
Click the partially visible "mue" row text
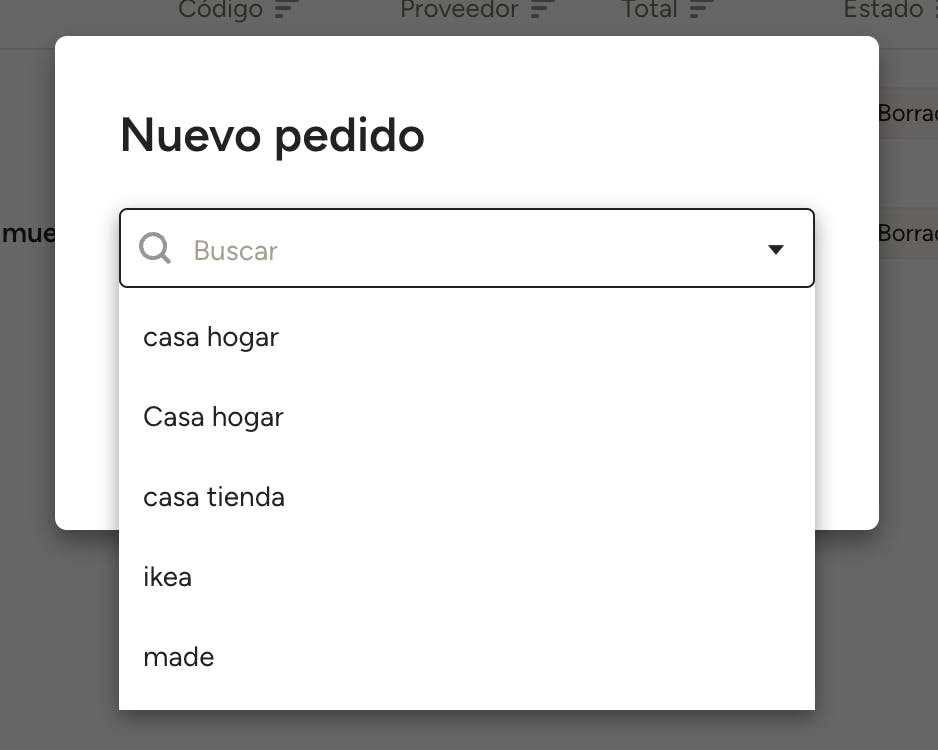[x=28, y=234]
